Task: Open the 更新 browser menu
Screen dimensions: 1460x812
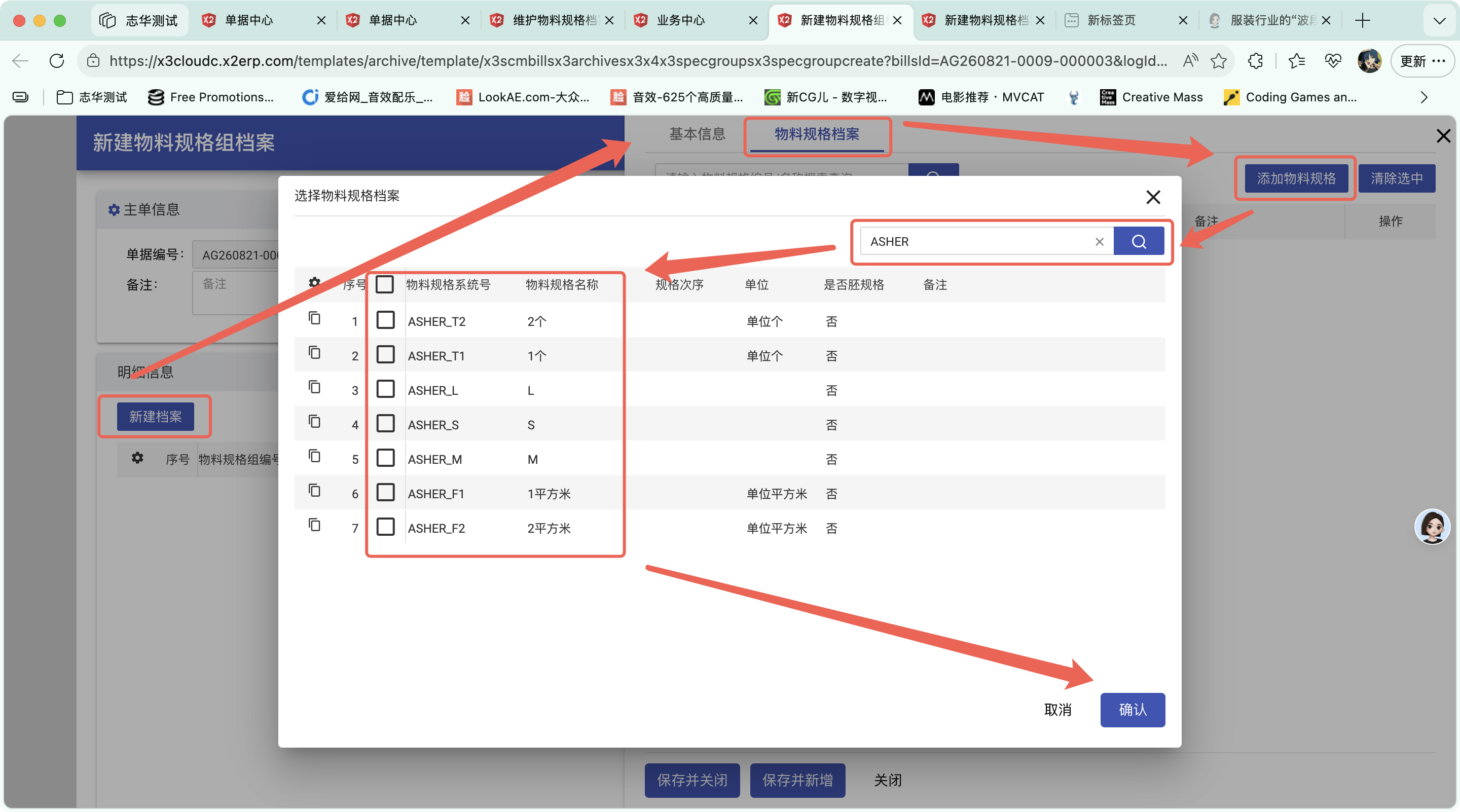Action: pos(1422,61)
